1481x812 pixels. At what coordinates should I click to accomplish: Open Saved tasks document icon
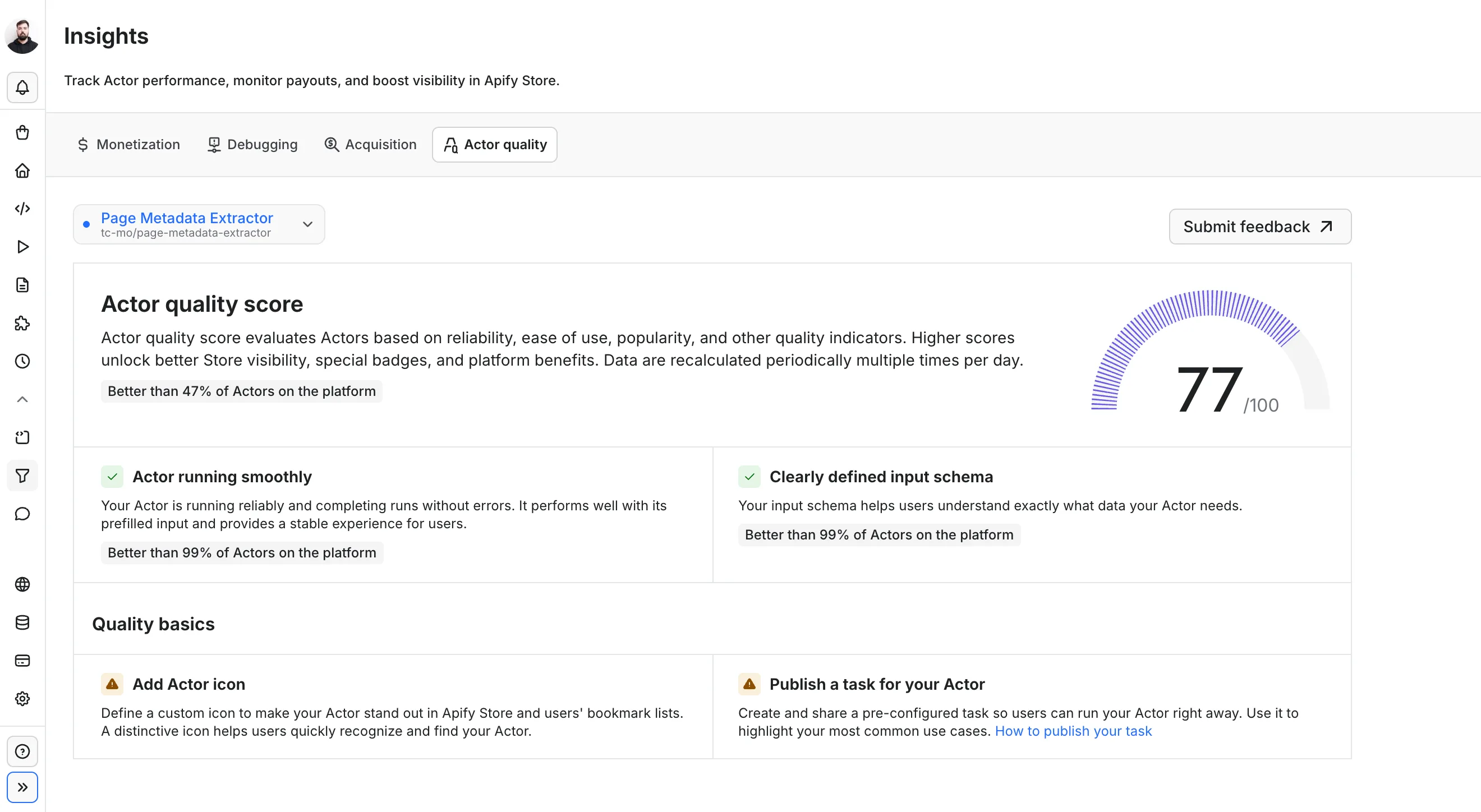click(22, 285)
